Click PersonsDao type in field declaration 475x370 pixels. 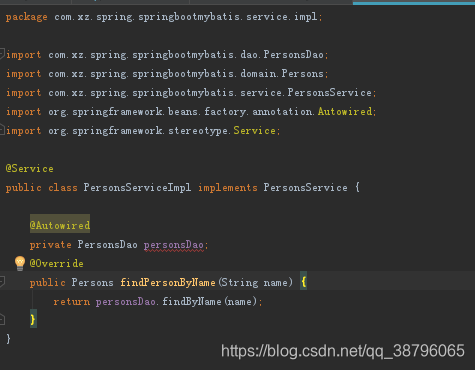click(x=107, y=245)
